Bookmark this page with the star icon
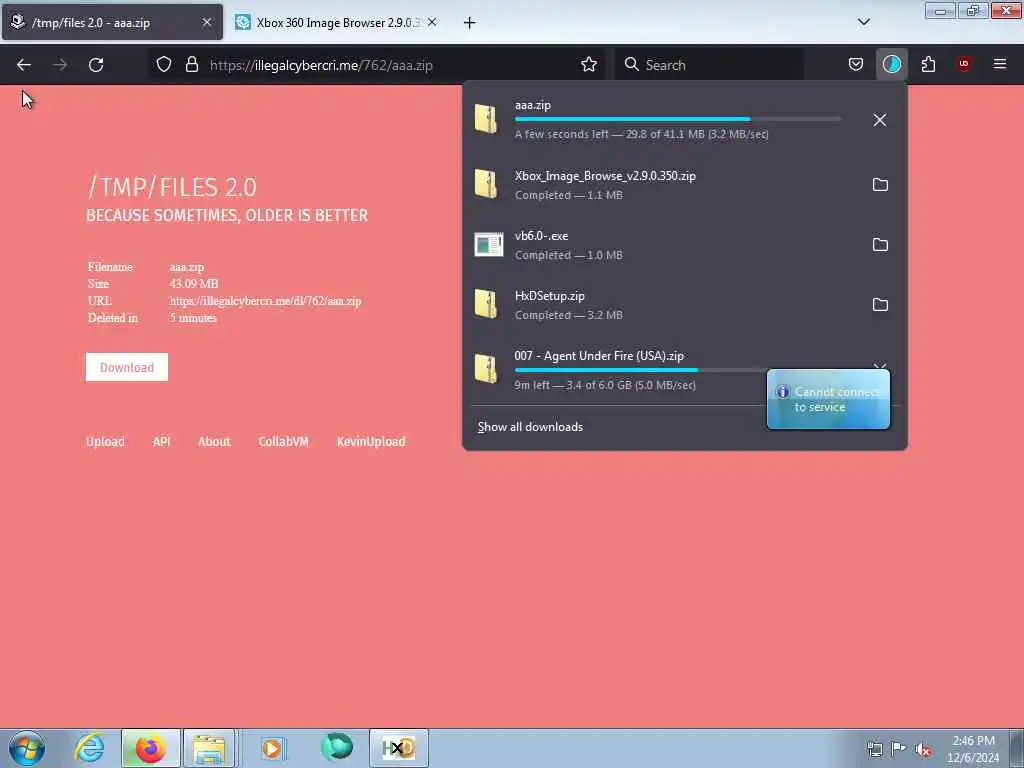 click(x=588, y=65)
